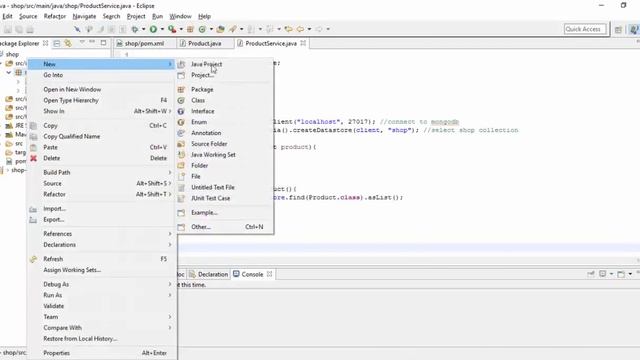Toggle Link with Editor in Package Explorer
The image size is (640, 360).
(x=68, y=43)
